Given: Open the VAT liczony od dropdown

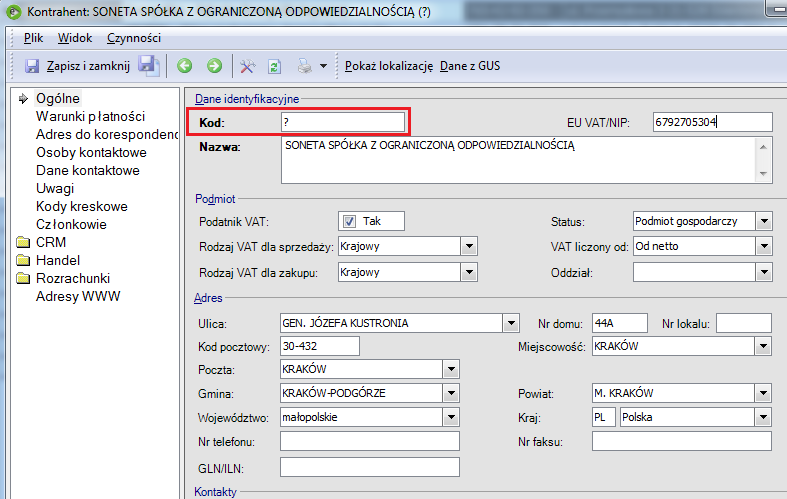Looking at the screenshot, I should [x=764, y=246].
